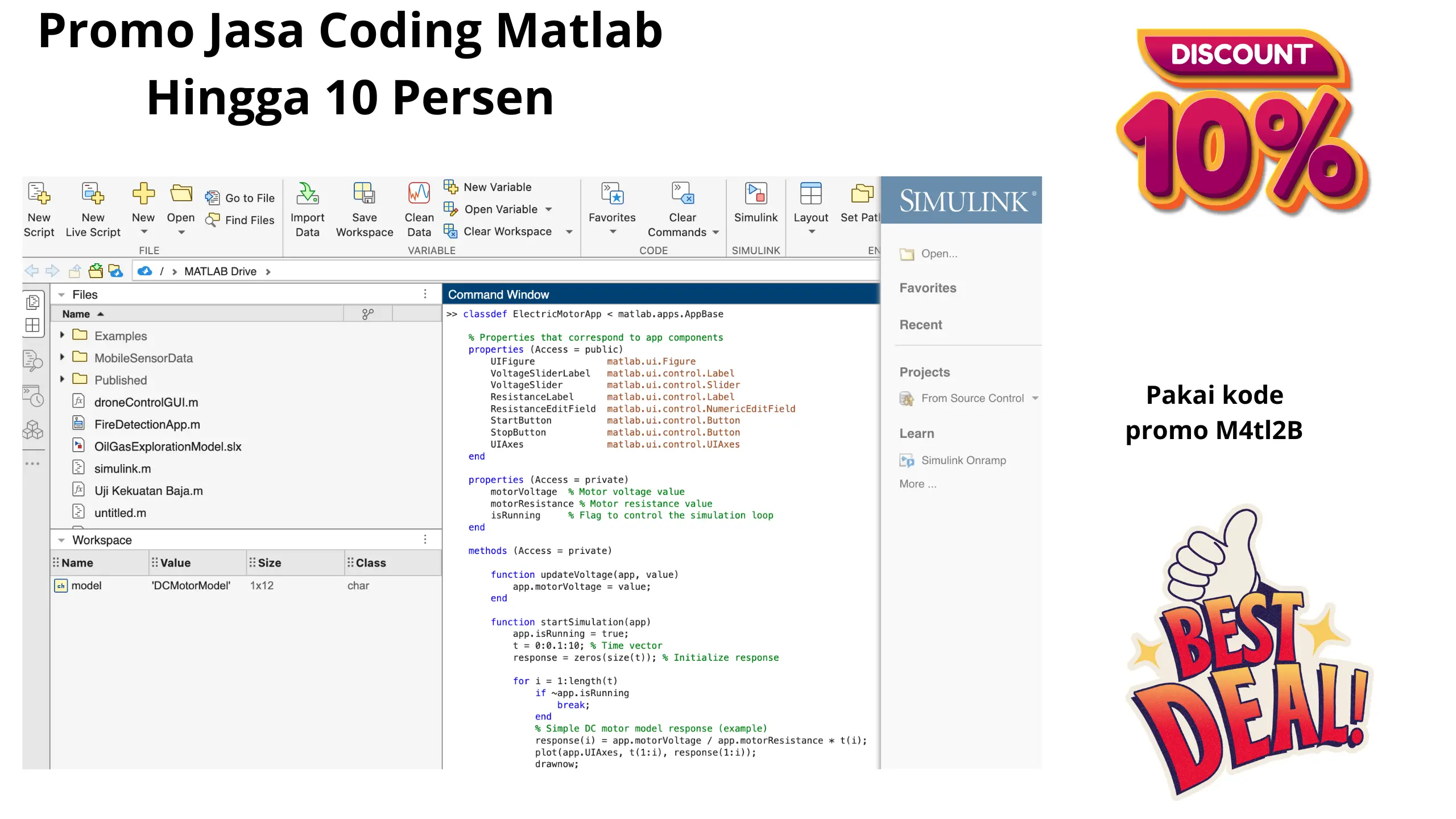Open Workspace panel options menu
The height and width of the screenshot is (819, 1456).
click(425, 539)
